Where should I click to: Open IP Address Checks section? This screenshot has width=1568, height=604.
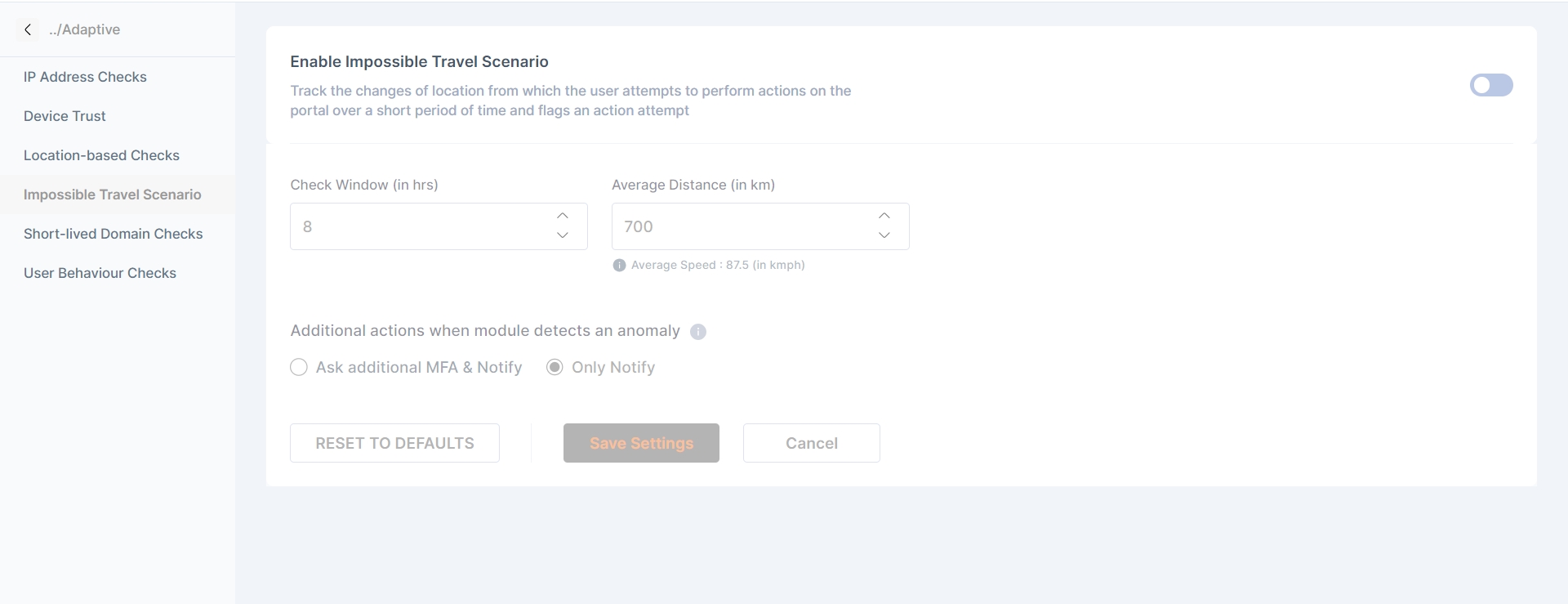coord(85,77)
